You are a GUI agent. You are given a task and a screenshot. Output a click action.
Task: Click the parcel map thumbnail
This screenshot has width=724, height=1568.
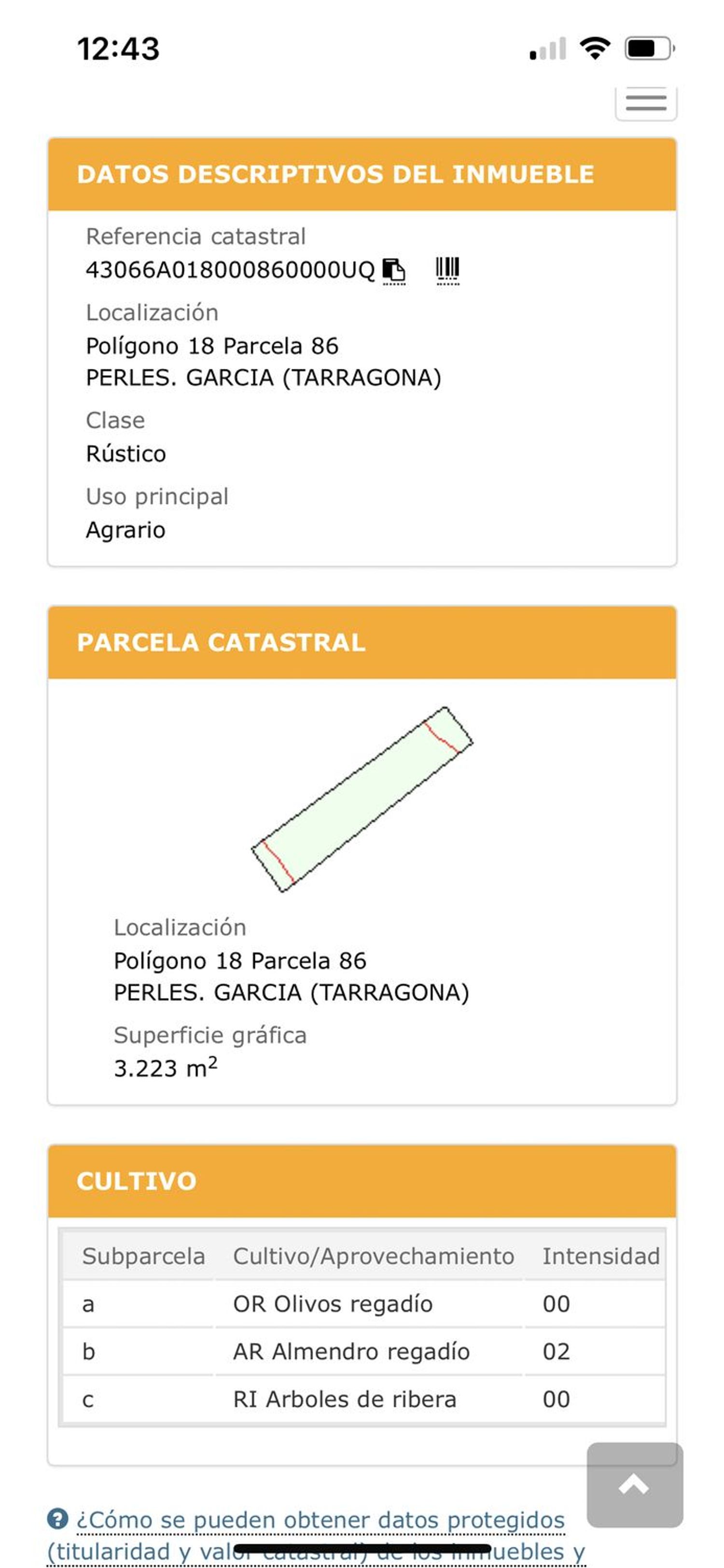362,799
